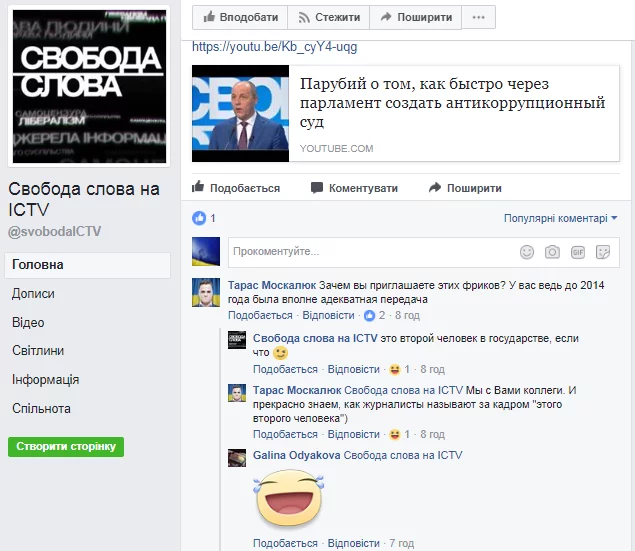Click the Вподобати page like button

coord(240,17)
